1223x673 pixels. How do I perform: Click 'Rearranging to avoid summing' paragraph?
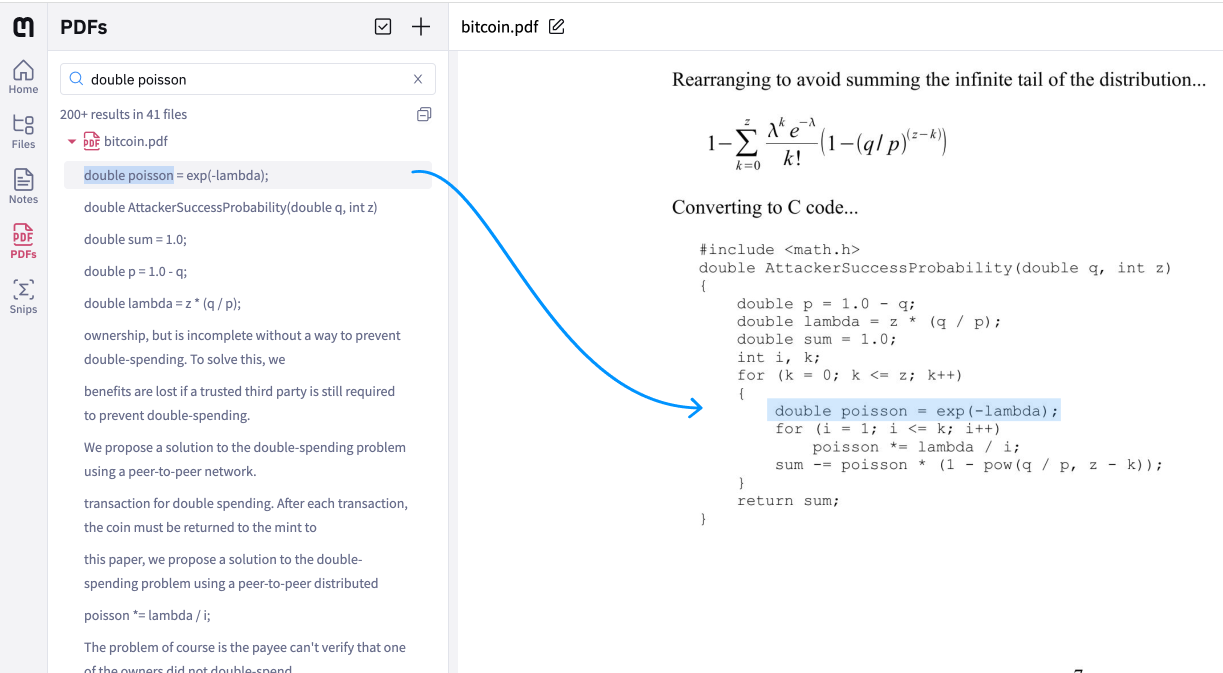click(939, 79)
